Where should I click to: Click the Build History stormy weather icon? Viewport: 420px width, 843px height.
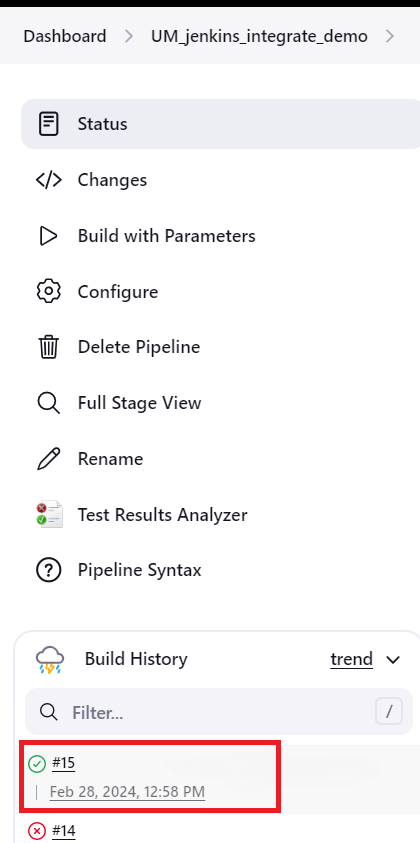click(x=50, y=660)
